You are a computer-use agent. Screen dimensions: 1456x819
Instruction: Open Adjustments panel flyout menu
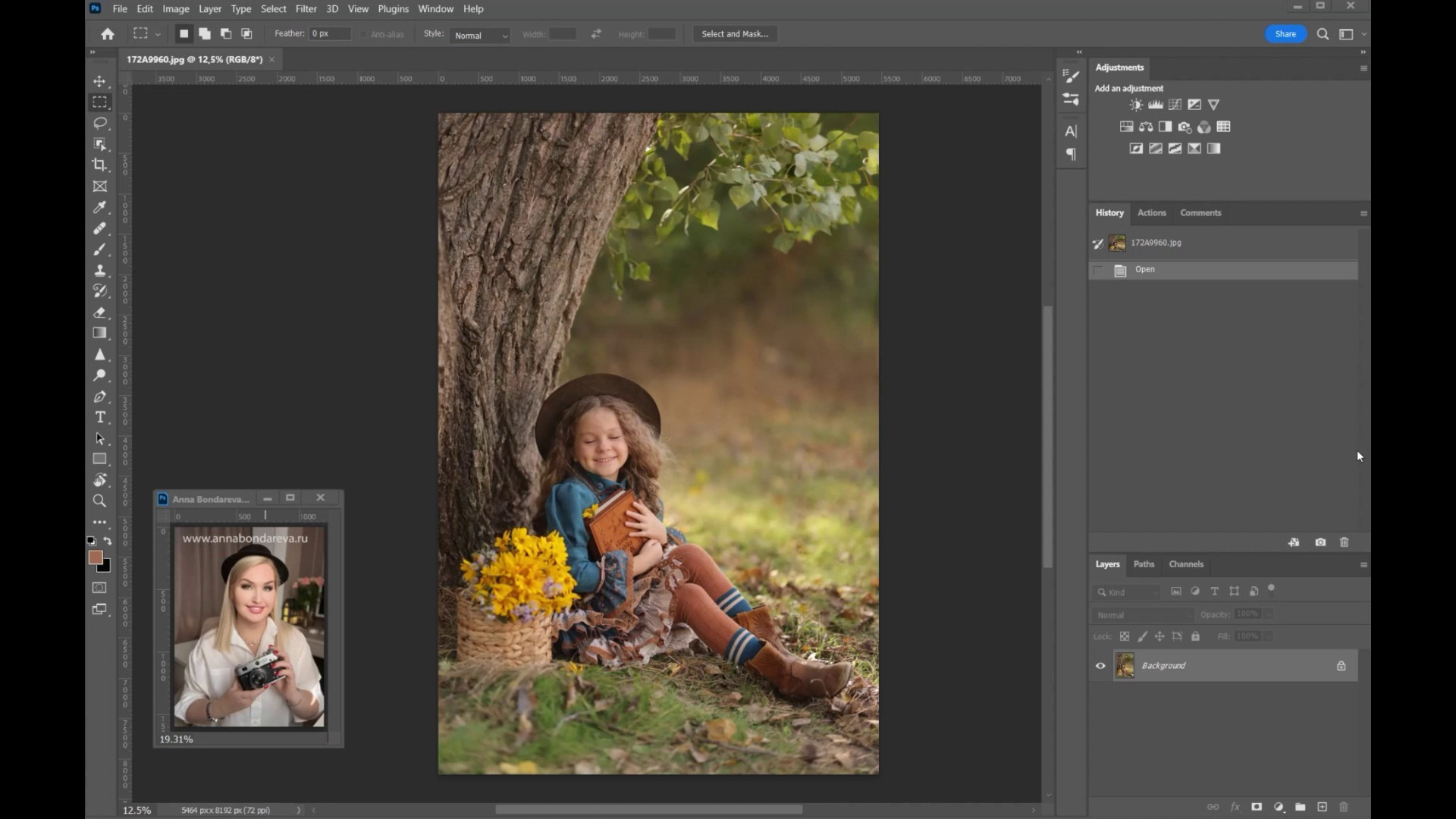[x=1363, y=68]
